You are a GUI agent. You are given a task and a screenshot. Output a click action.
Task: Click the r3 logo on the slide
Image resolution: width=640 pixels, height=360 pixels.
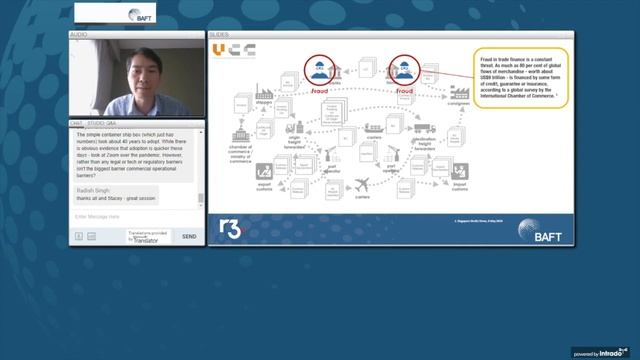tap(230, 229)
